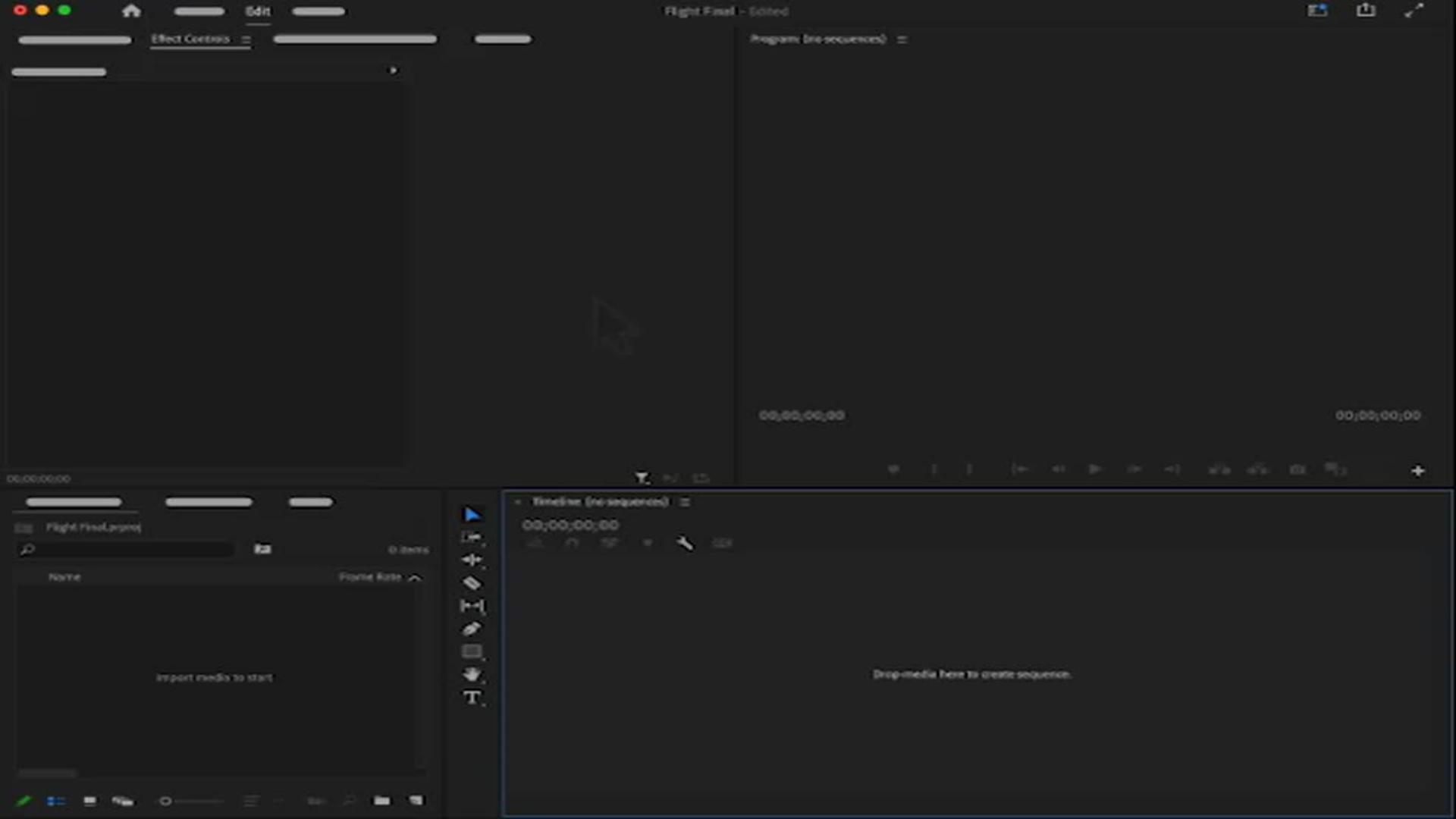The image size is (1456, 819).
Task: Select the Track Select Forward tool
Action: 472,538
